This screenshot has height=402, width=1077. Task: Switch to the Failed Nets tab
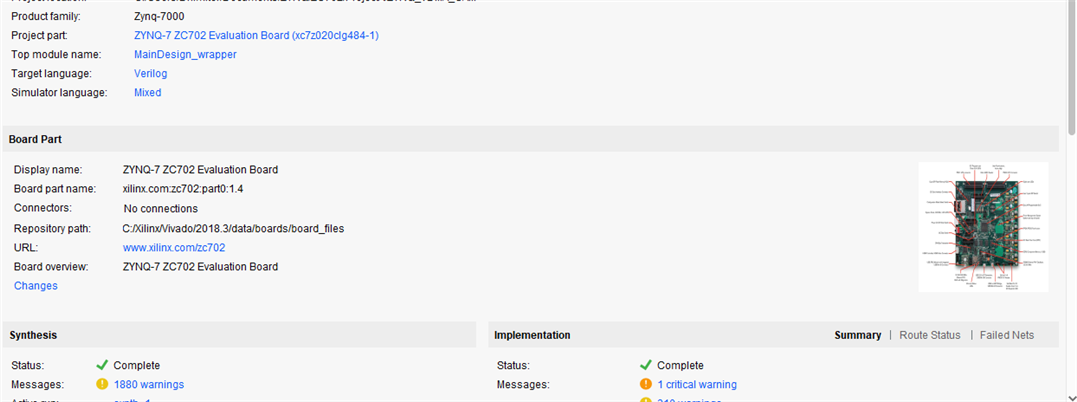click(1006, 335)
